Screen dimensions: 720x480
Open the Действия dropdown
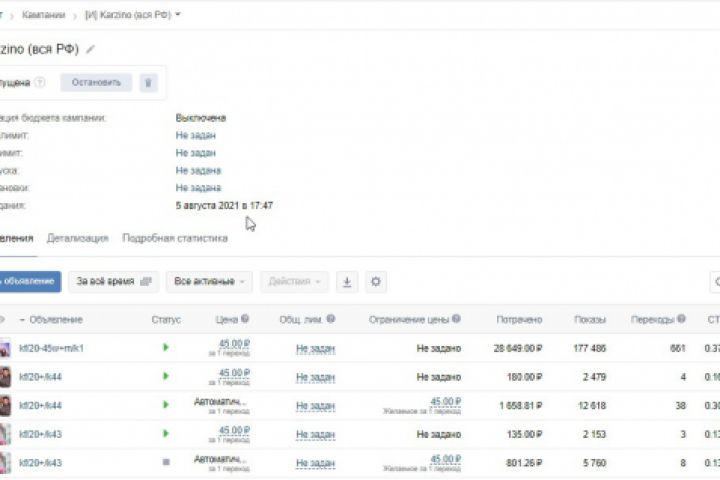coord(294,282)
